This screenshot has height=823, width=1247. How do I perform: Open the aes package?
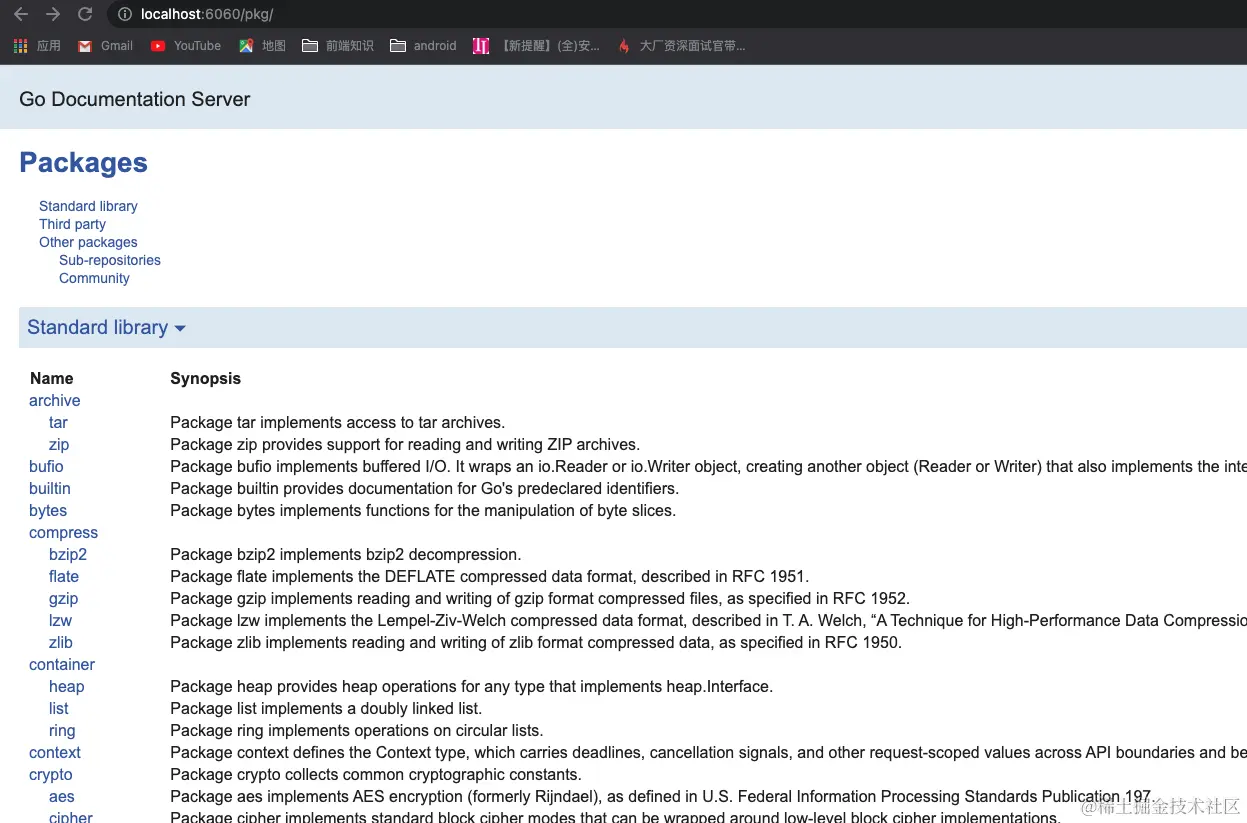(62, 796)
